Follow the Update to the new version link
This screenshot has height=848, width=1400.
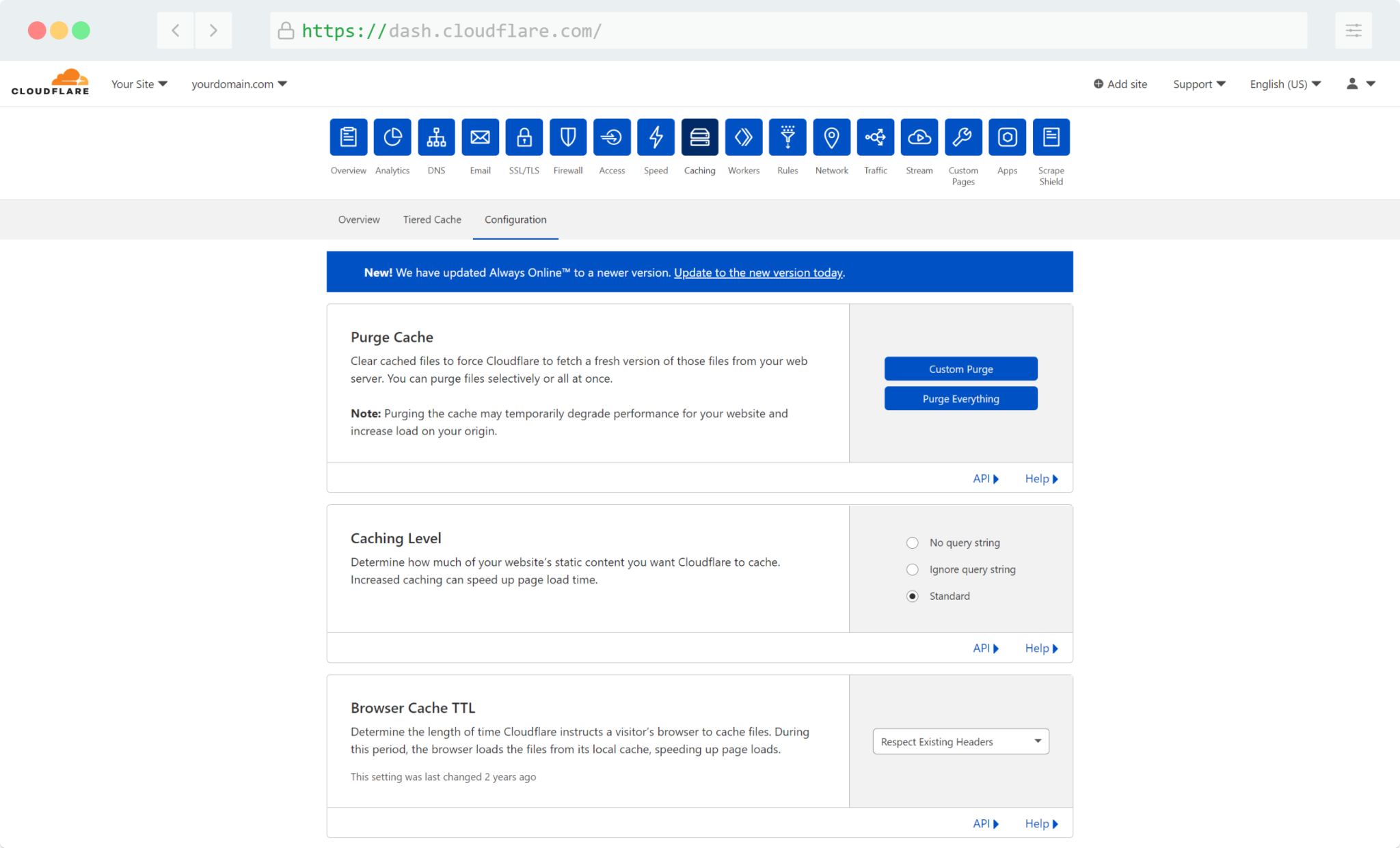click(x=758, y=273)
